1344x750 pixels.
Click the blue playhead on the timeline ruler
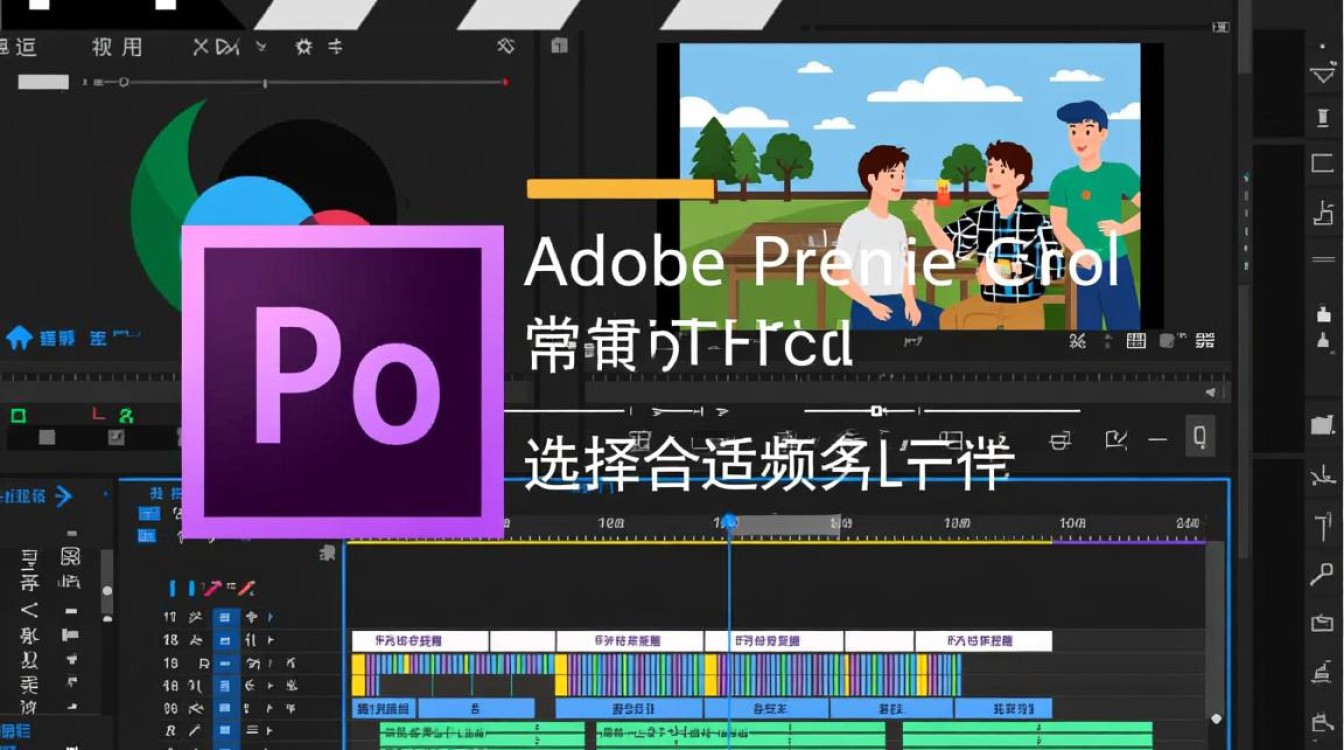click(729, 522)
